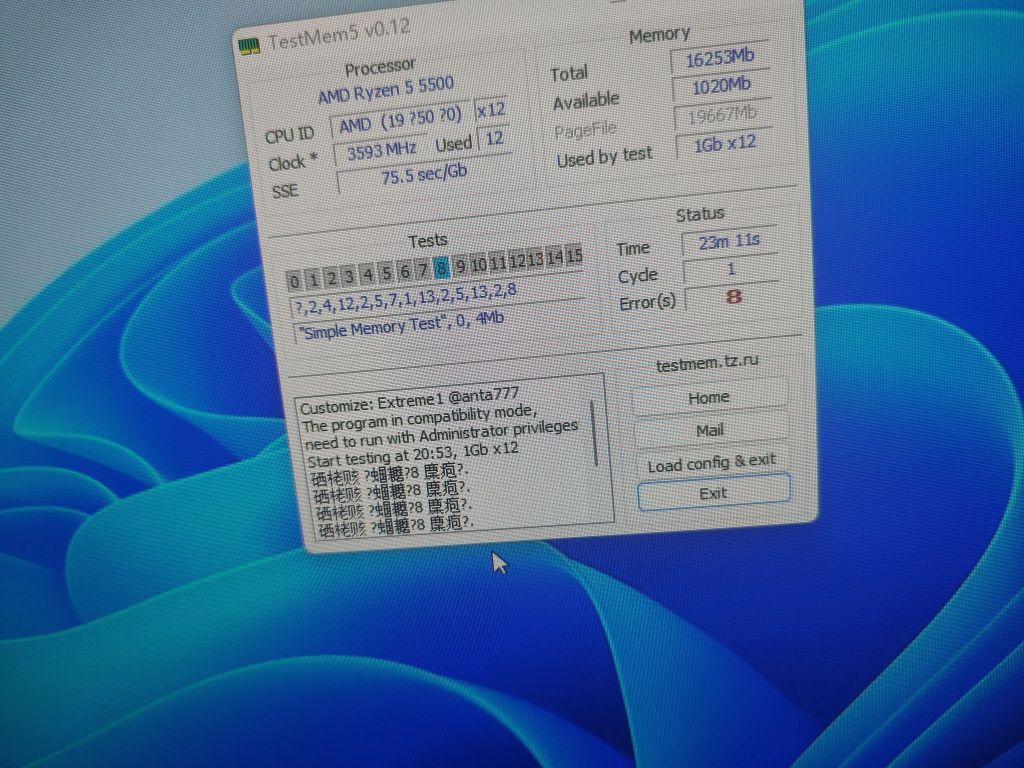The image size is (1024, 768).
Task: Click the red Error(s) count field
Action: tap(734, 297)
